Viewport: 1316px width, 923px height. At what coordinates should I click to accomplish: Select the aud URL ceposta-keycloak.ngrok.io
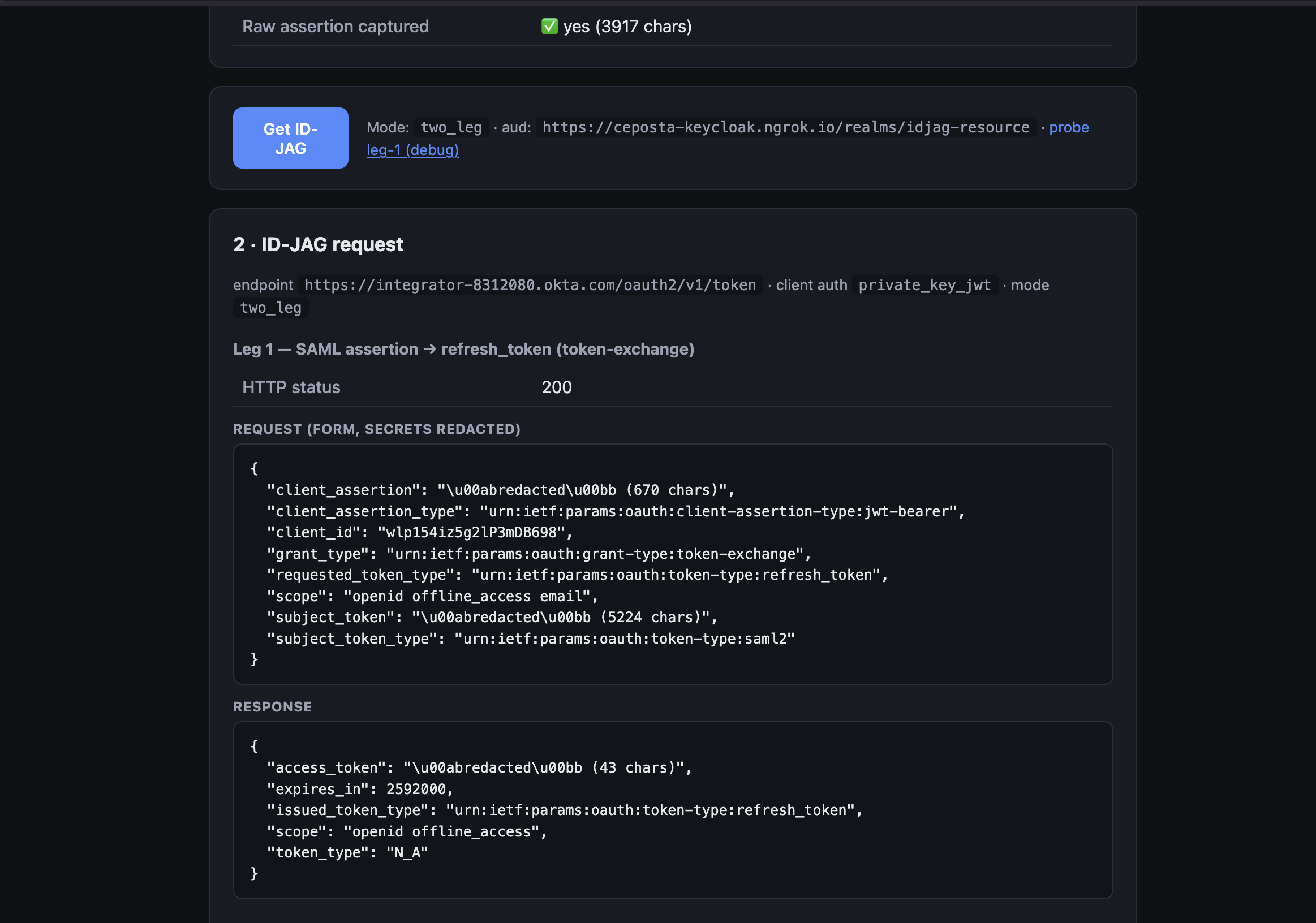[786, 127]
